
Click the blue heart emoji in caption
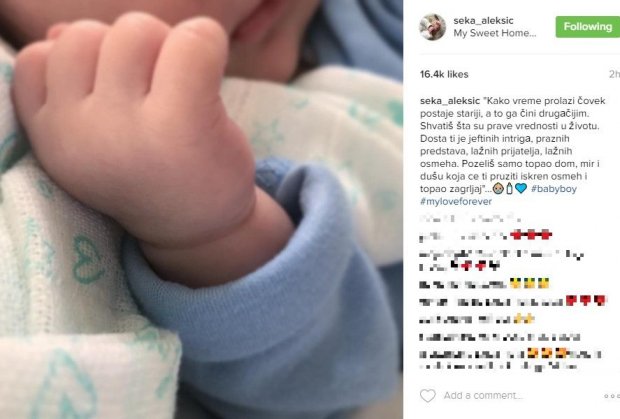[521, 189]
